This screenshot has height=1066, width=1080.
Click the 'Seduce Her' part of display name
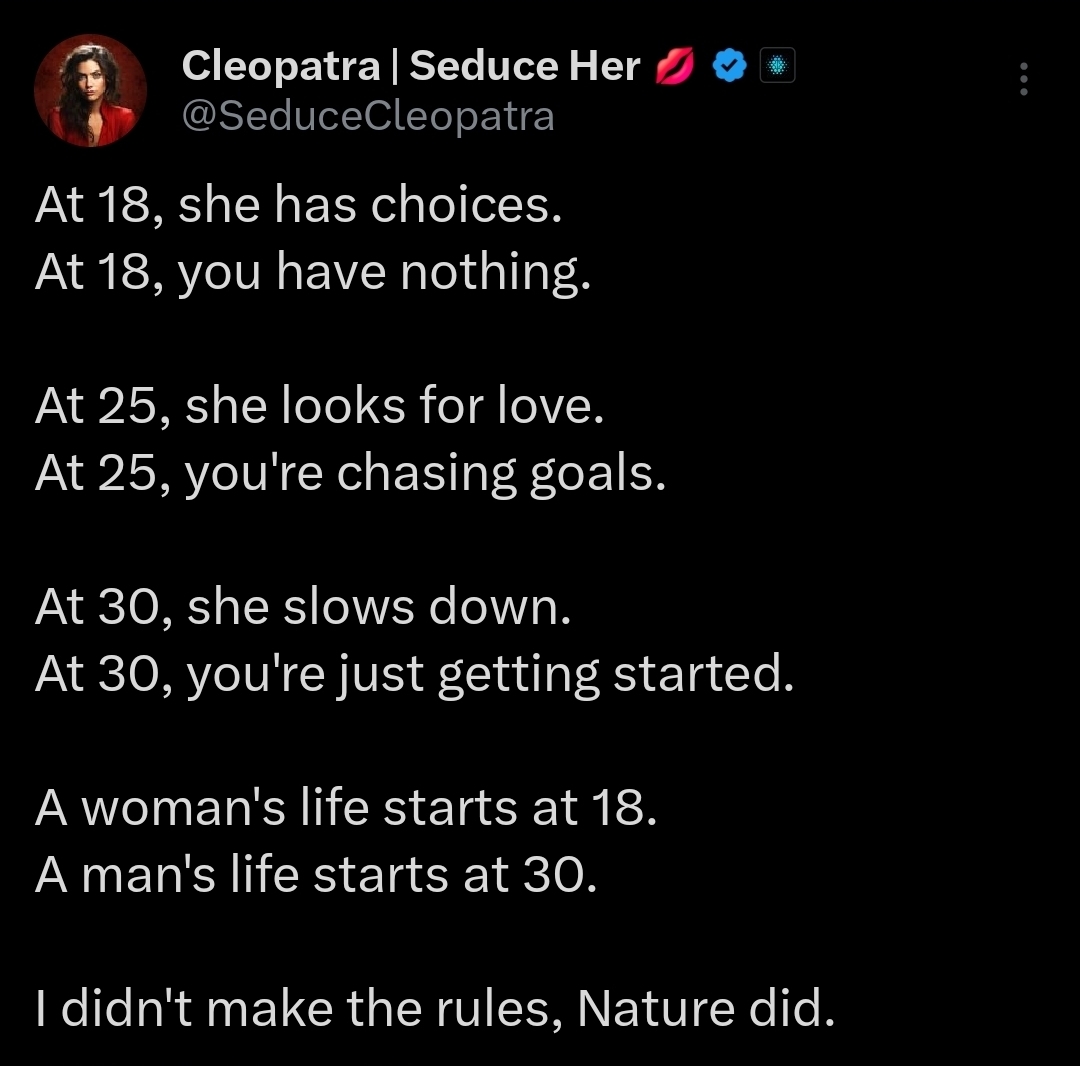[x=524, y=66]
